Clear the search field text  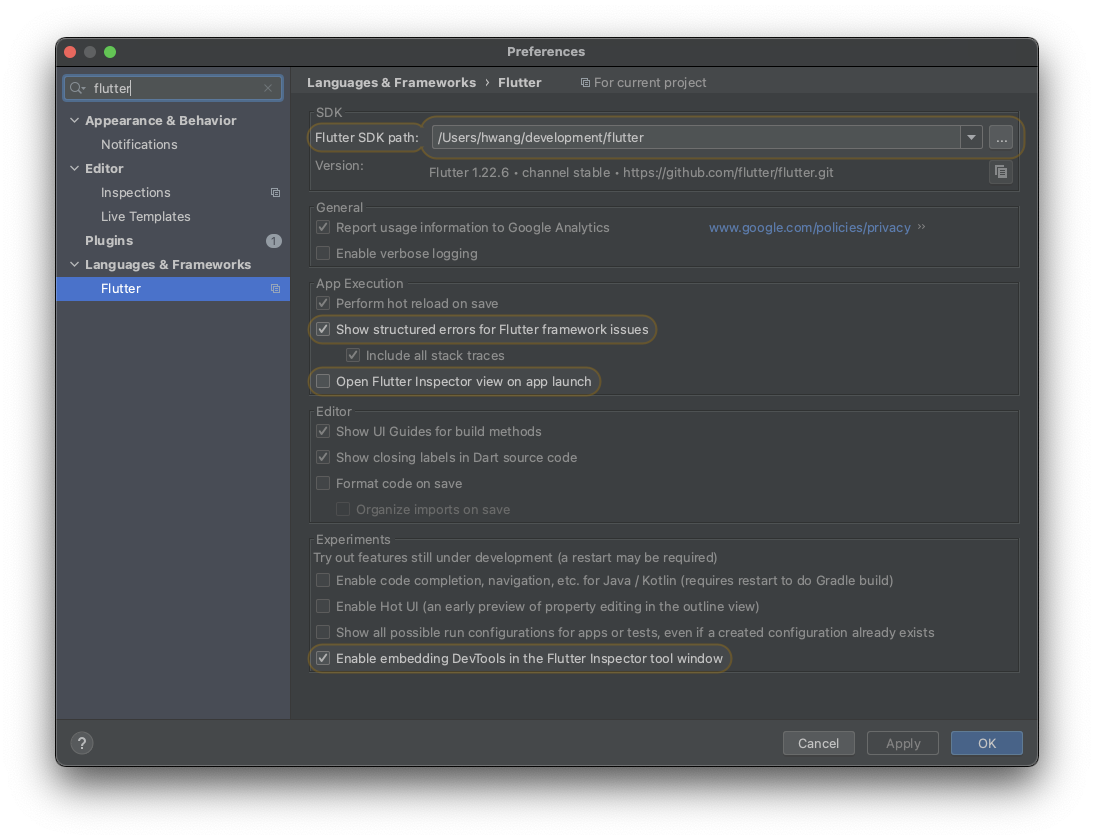point(268,88)
